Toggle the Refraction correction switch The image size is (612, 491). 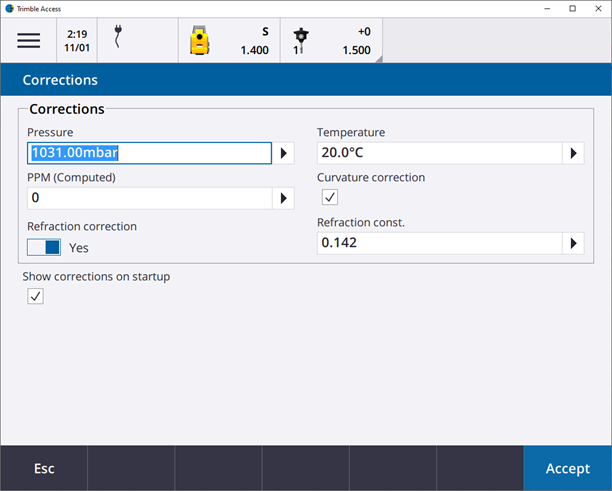coord(44,247)
